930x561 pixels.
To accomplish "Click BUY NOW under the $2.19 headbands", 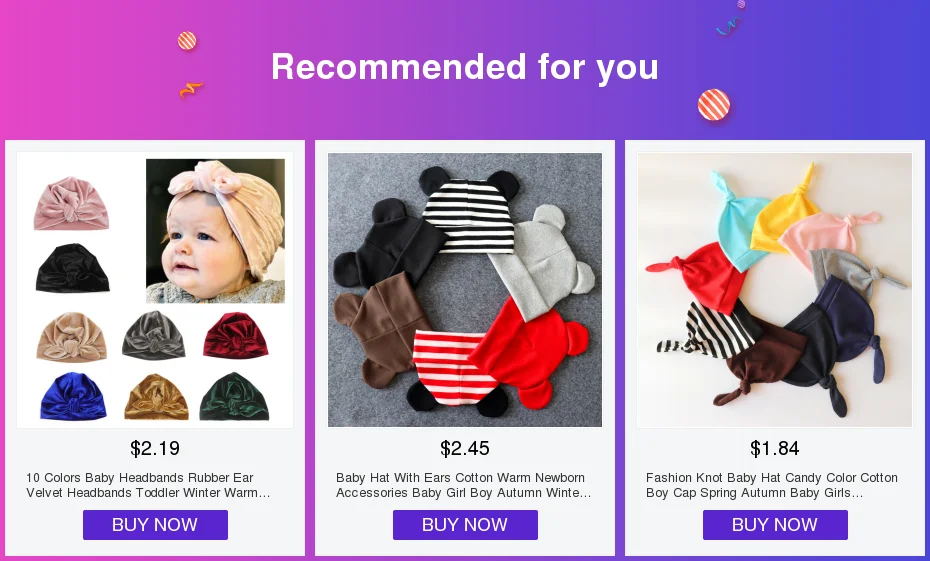I will tap(155, 525).
